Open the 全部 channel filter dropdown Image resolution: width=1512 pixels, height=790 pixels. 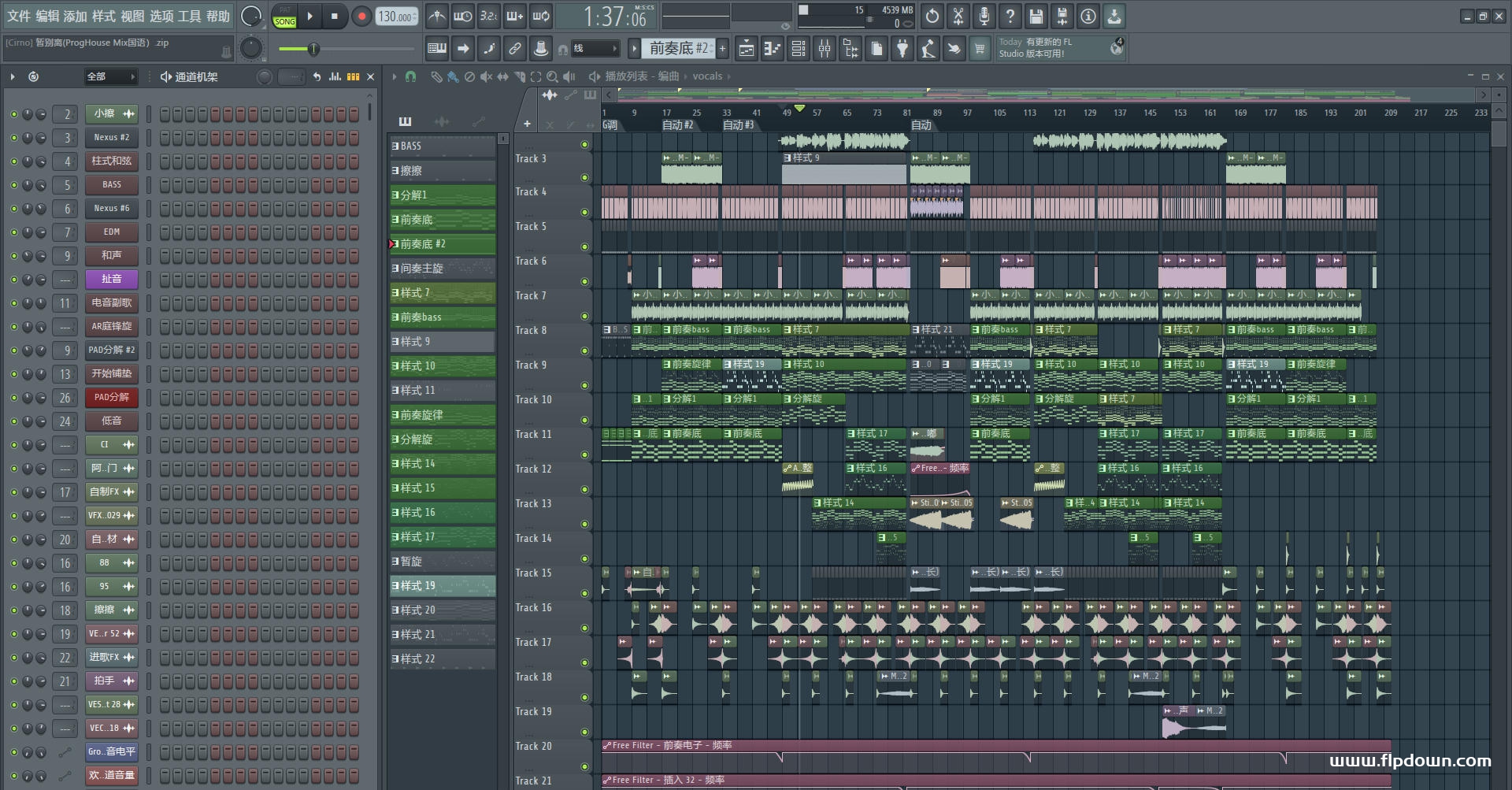111,76
